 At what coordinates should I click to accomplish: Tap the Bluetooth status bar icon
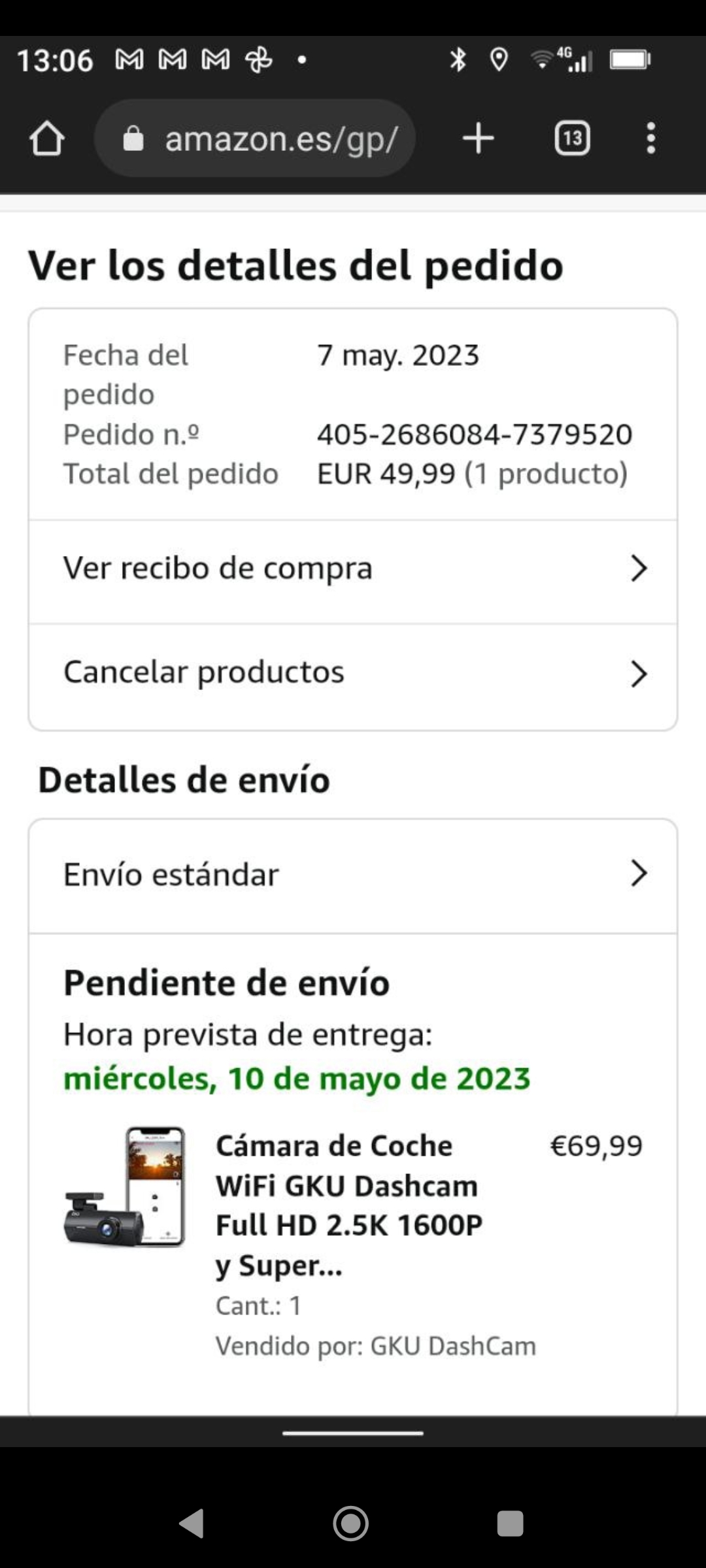pos(458,60)
